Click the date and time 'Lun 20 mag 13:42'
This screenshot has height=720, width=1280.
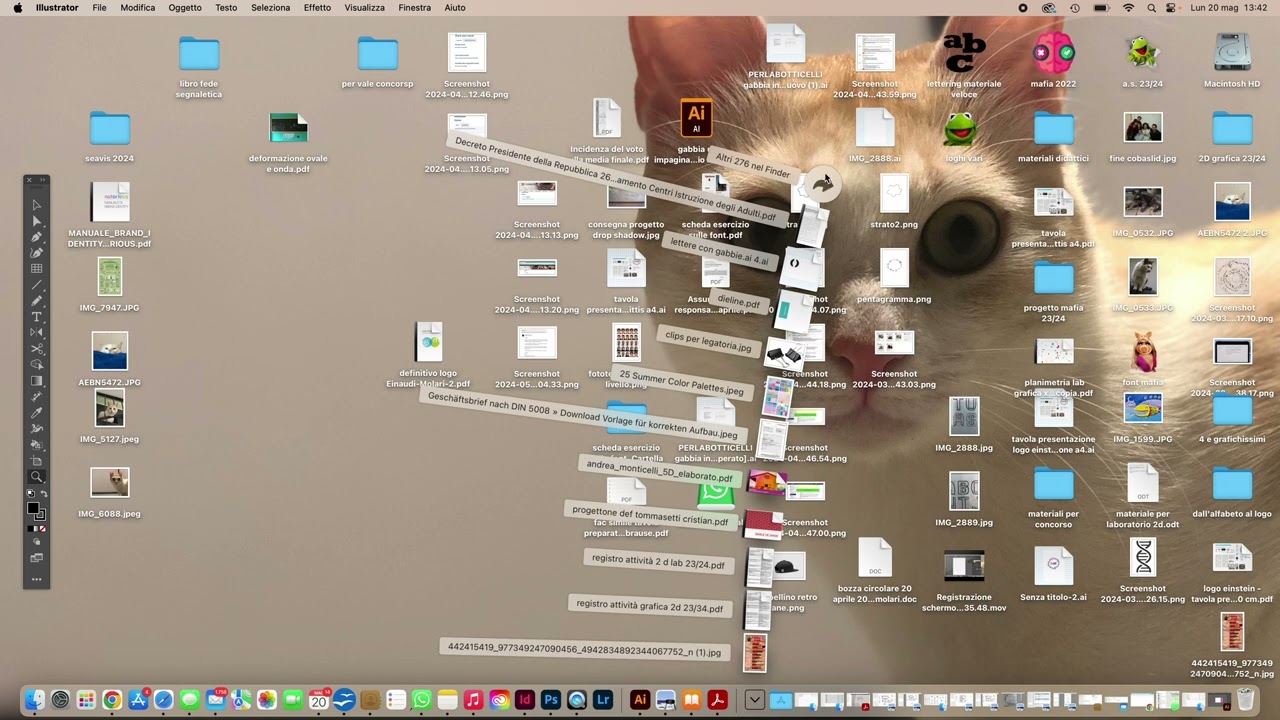pyautogui.click(x=1229, y=7)
